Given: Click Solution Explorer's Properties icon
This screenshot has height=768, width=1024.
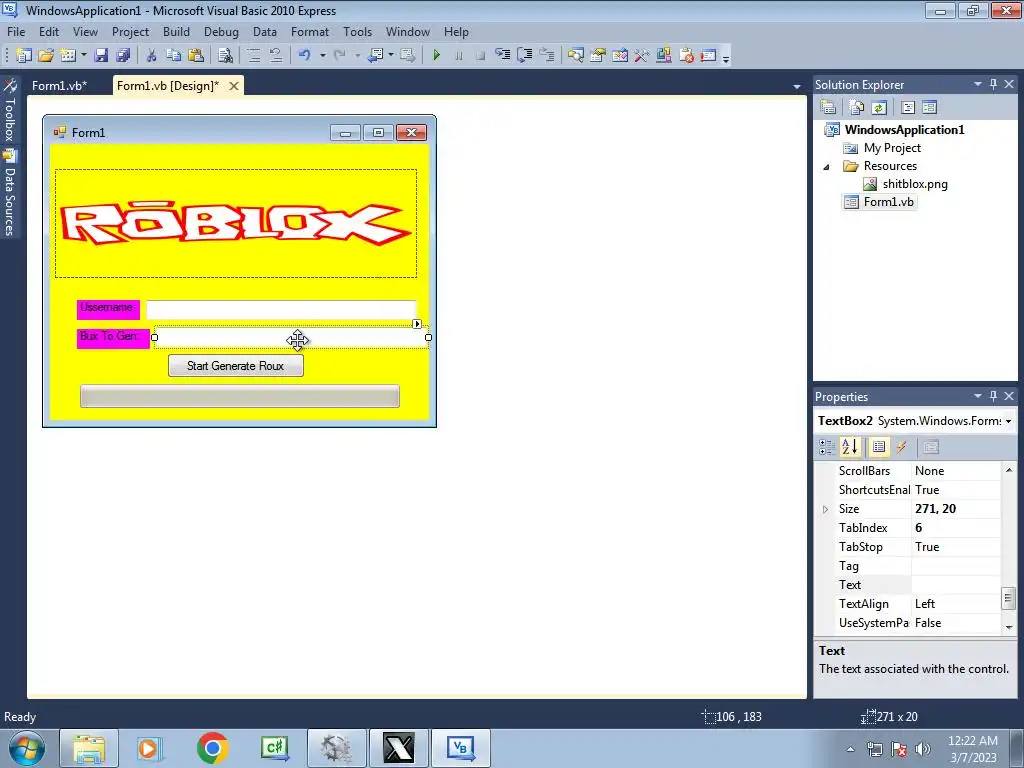Looking at the screenshot, I should [x=828, y=107].
